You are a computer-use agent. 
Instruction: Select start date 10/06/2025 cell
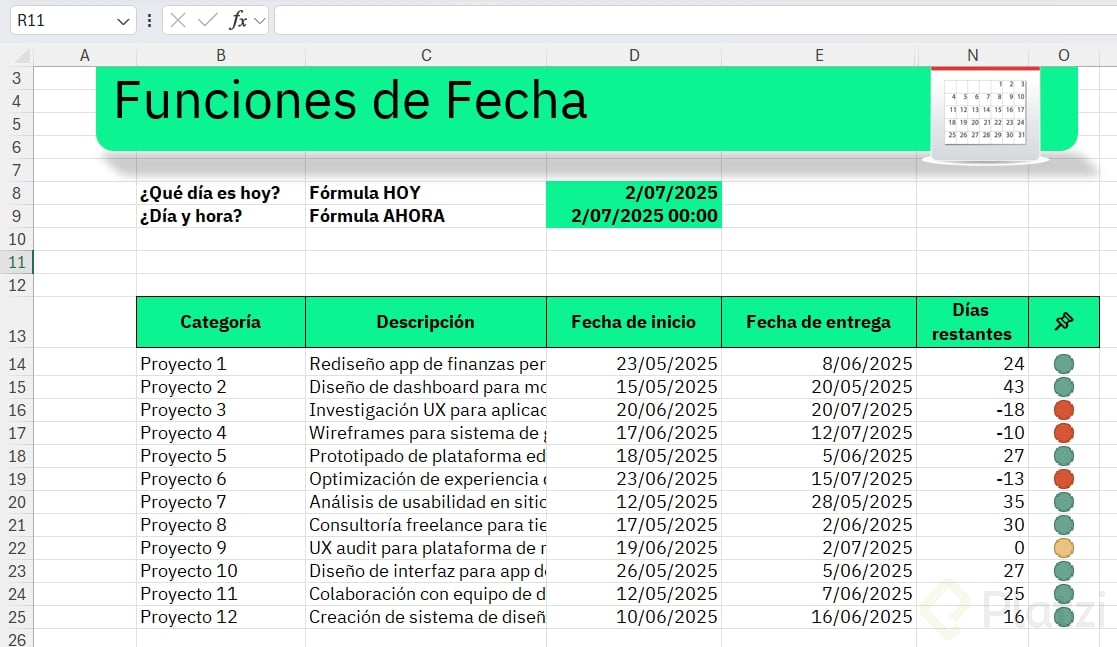[634, 617]
